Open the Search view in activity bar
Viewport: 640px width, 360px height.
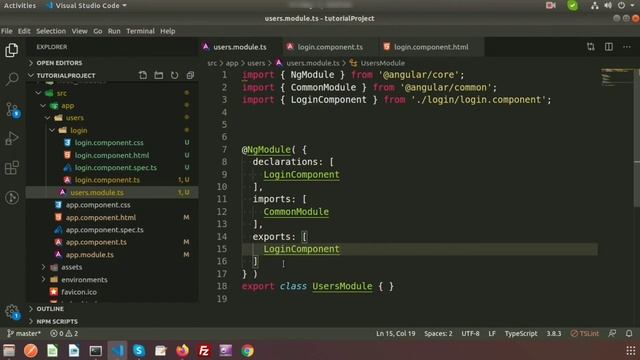click(12, 79)
